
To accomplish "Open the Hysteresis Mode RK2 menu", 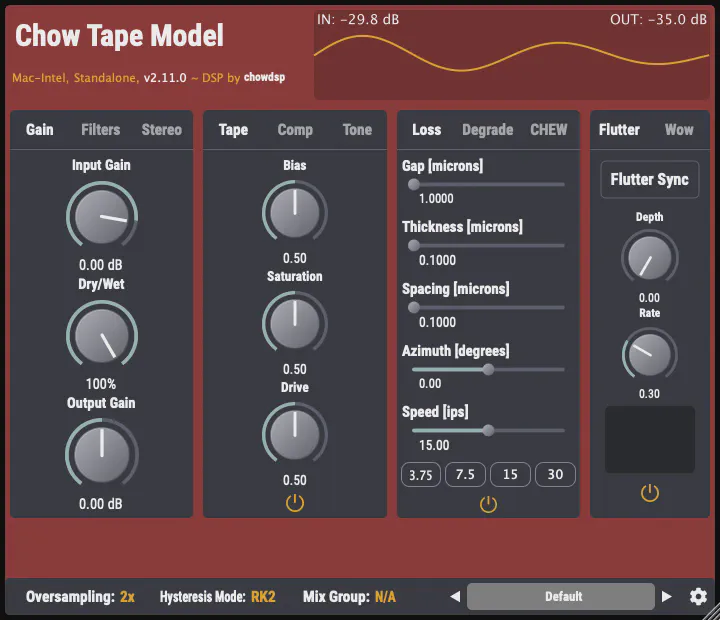I will (264, 597).
